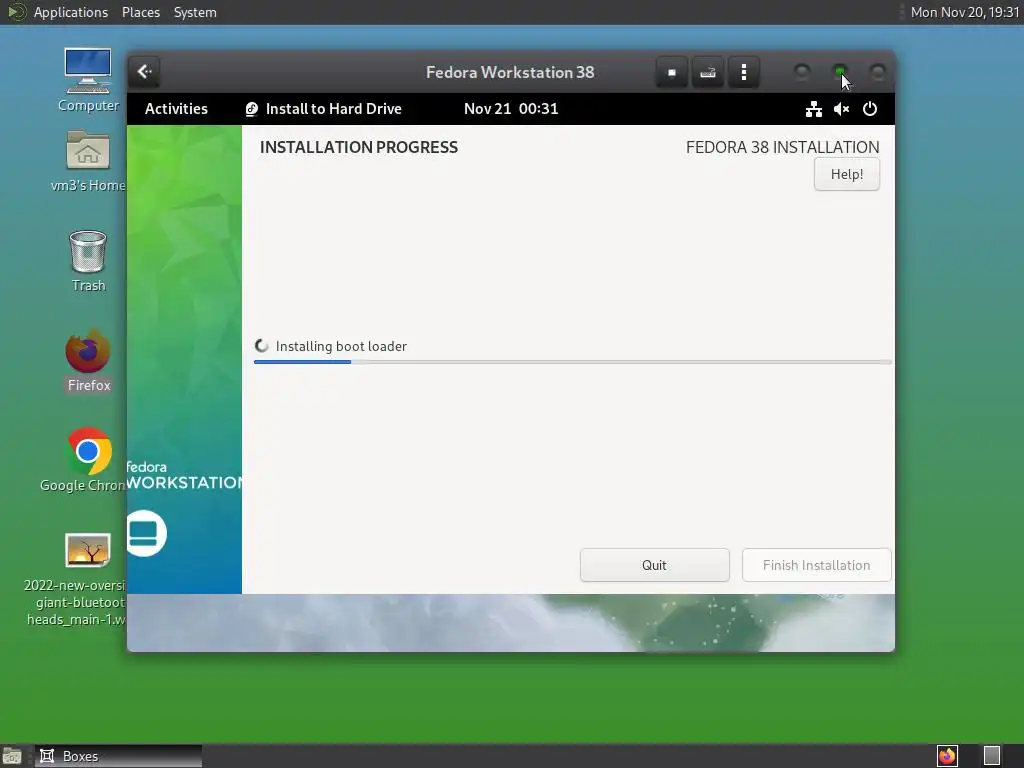Click the muted volume icon
Screen dimensions: 1024x768
click(x=842, y=109)
